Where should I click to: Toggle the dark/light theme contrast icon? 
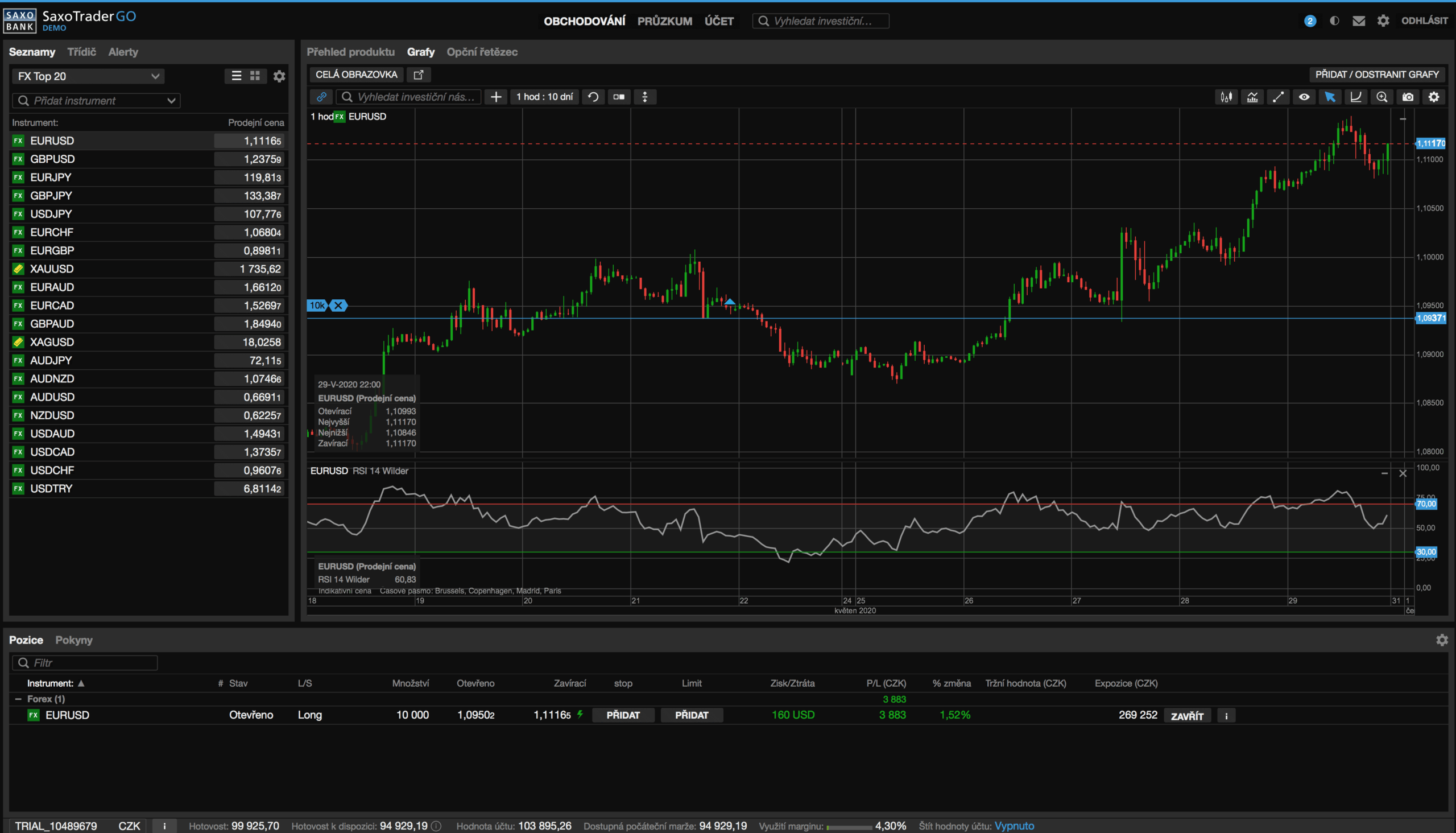click(1334, 21)
